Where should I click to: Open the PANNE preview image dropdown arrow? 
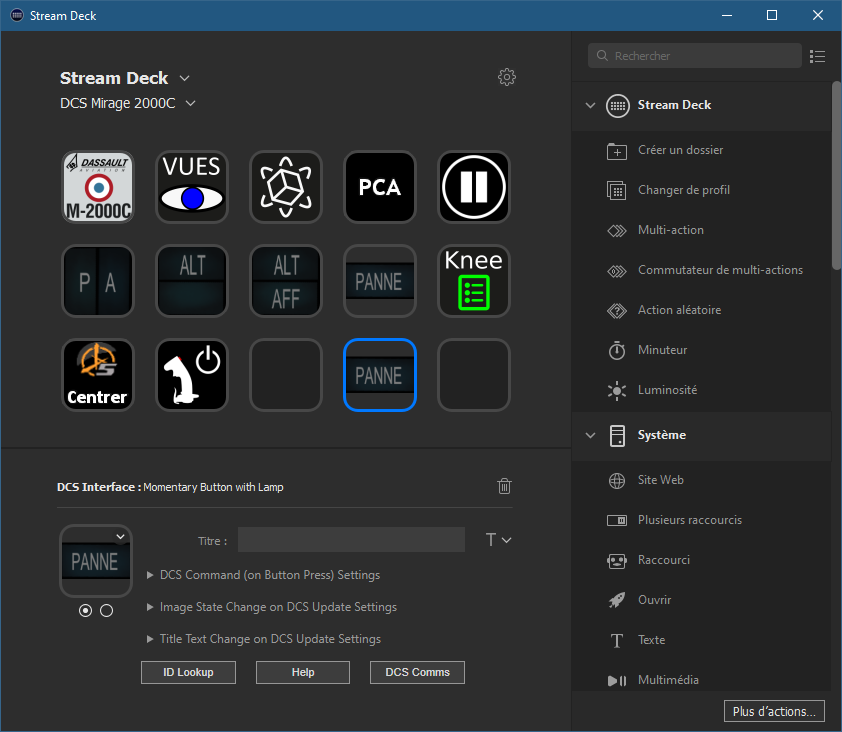121,537
